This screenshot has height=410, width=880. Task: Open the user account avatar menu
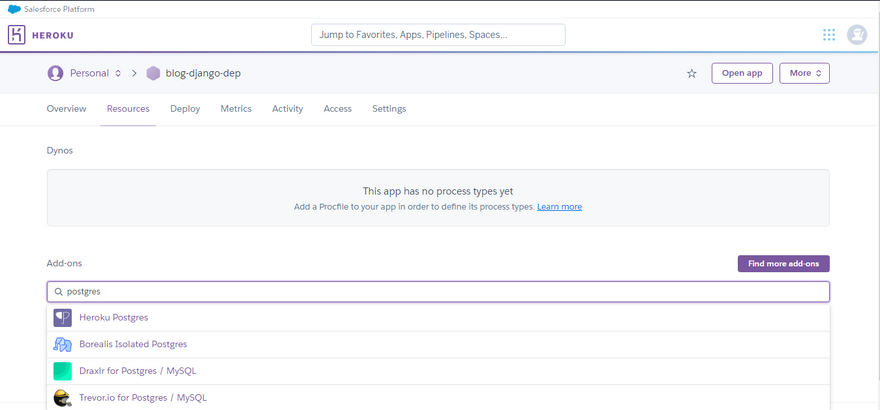[857, 35]
